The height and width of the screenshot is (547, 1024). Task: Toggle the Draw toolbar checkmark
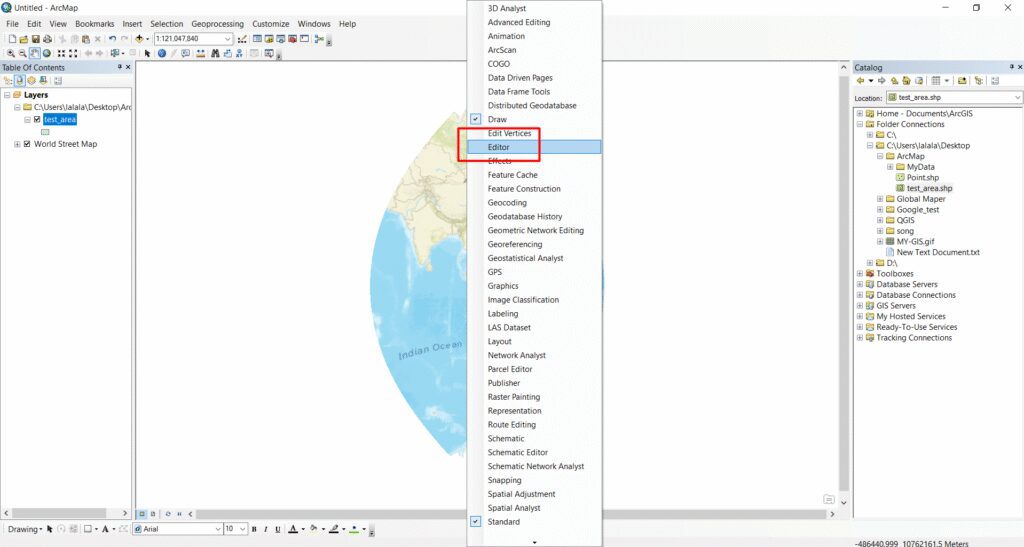475,119
